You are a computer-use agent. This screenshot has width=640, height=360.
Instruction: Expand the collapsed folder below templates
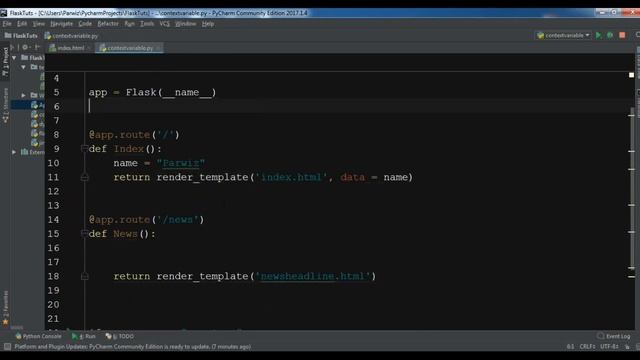pos(24,95)
